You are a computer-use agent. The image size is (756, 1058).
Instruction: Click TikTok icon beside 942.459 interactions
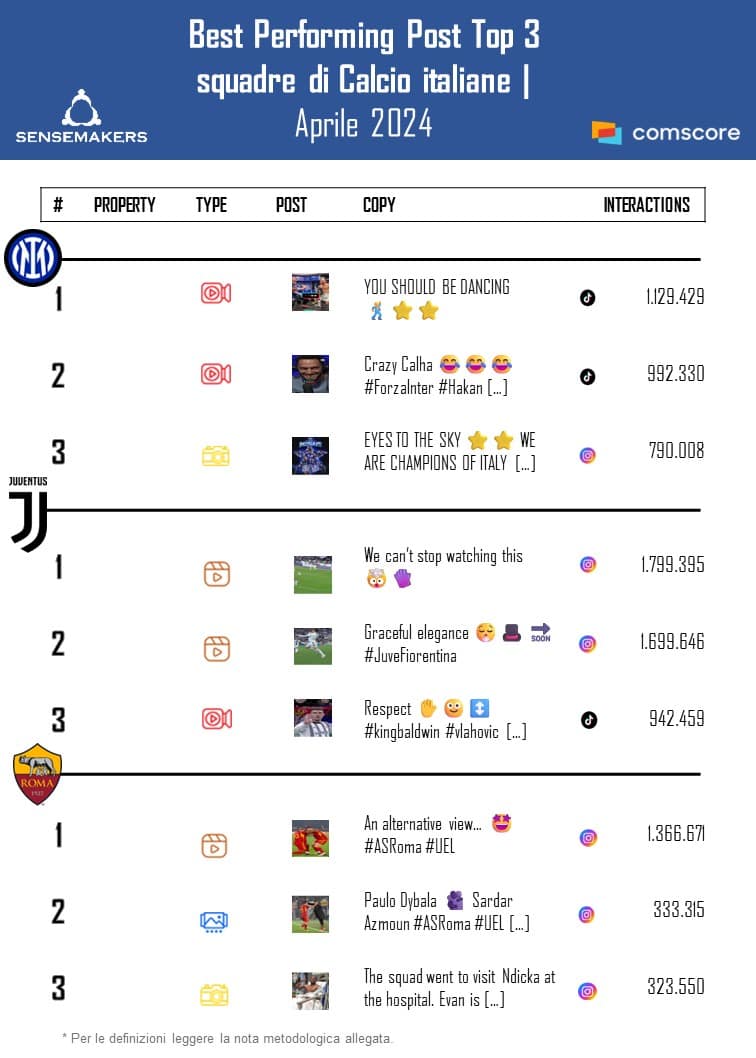click(x=589, y=719)
